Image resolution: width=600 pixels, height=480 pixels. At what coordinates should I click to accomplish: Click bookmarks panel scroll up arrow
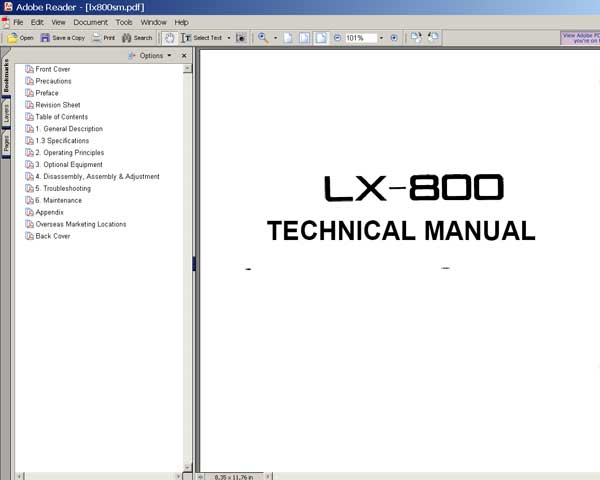[187, 69]
